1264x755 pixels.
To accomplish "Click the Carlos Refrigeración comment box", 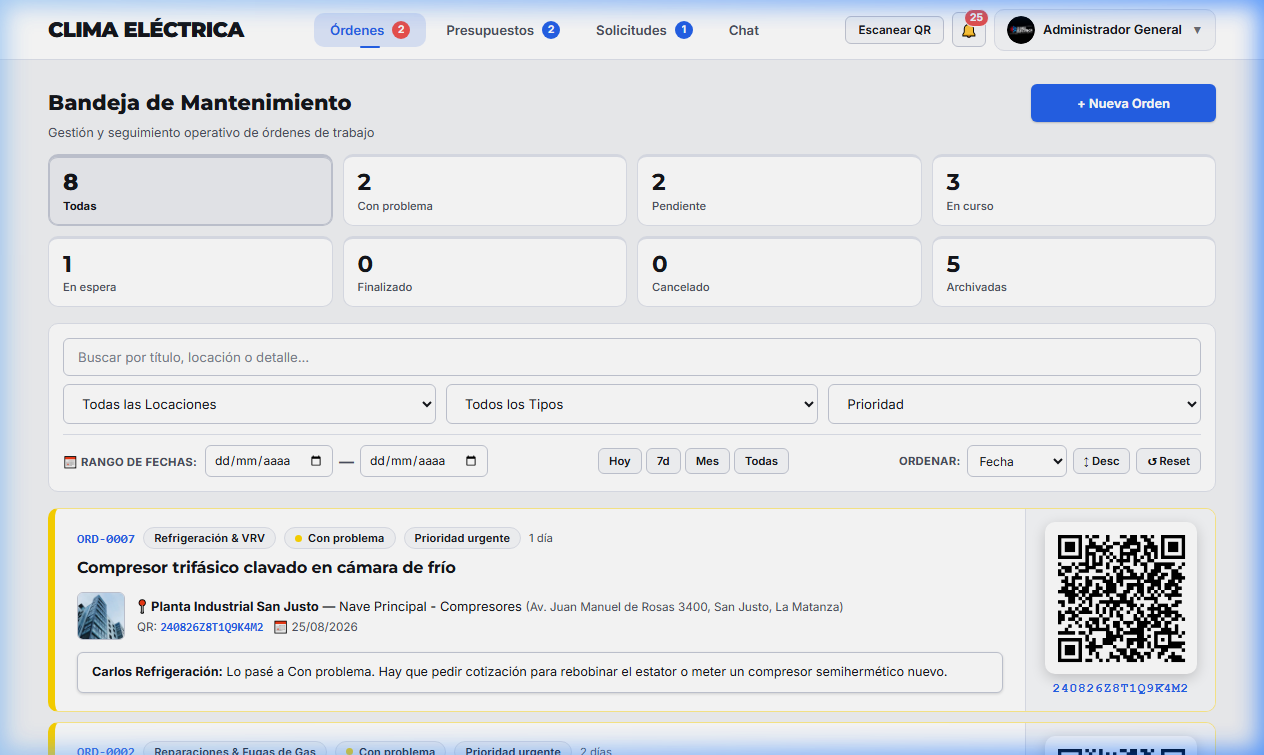I will click(540, 672).
